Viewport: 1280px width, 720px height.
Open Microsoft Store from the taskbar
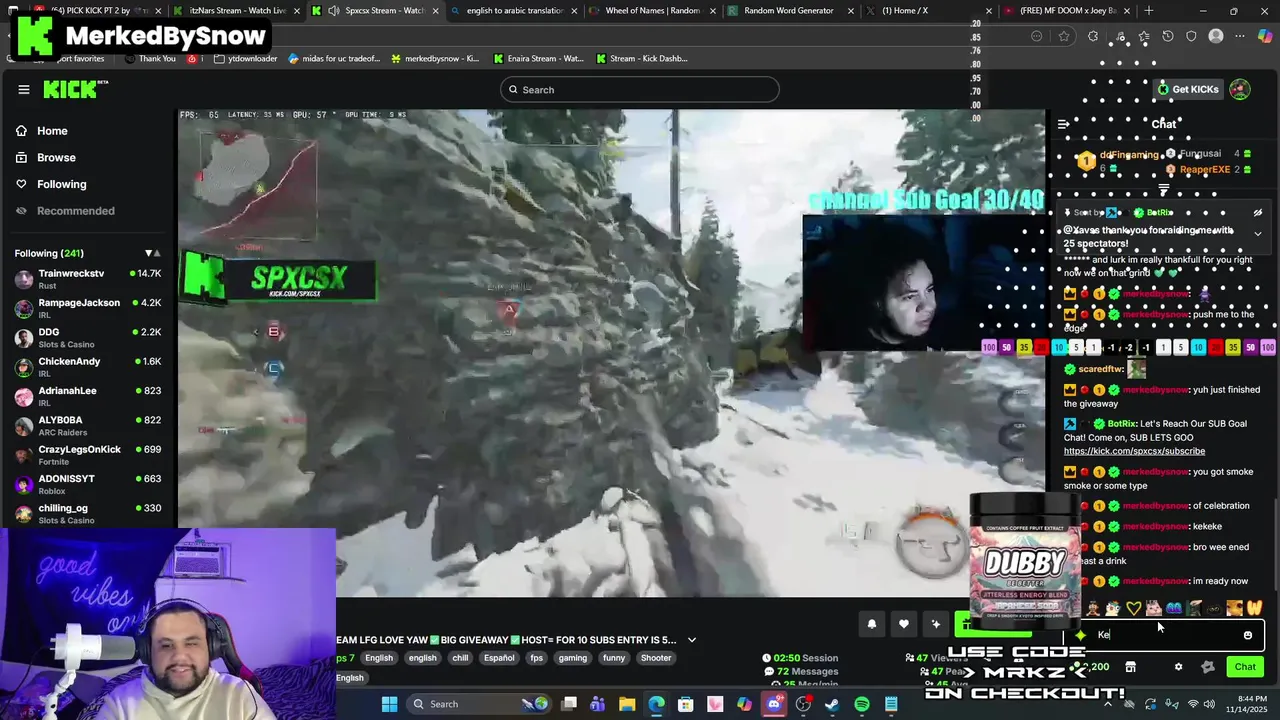686,704
